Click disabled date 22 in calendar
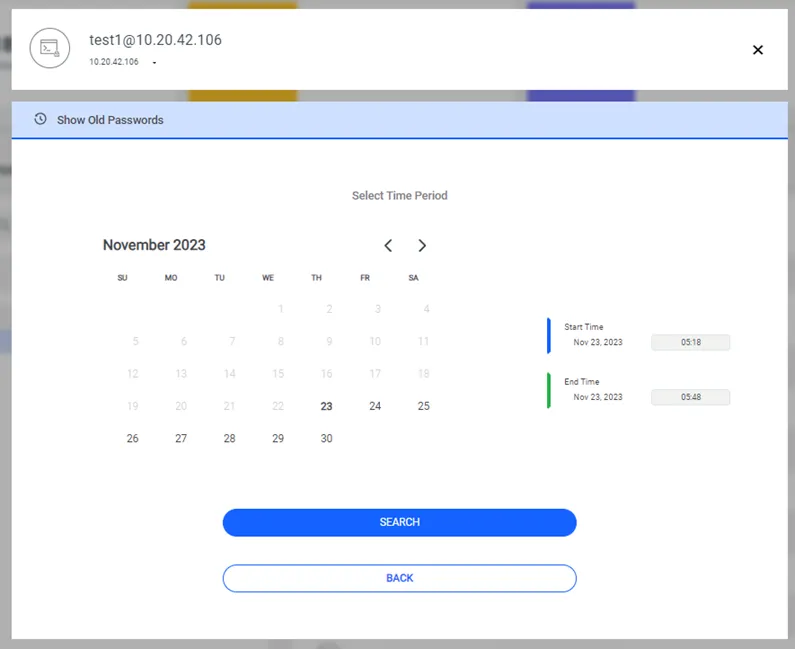 278,406
